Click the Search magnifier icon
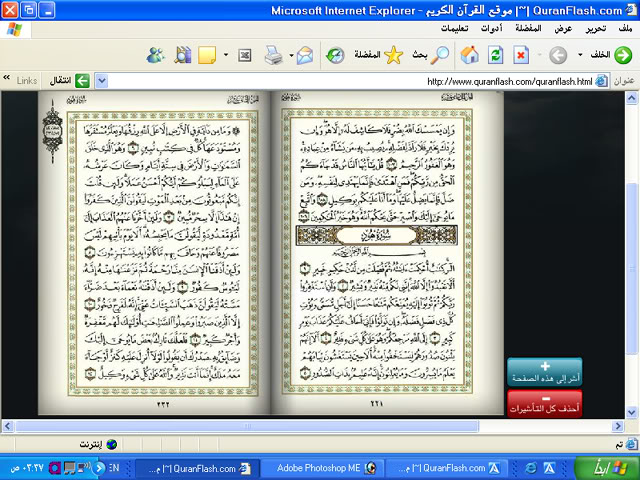Viewport: 640px width, 480px height. point(440,55)
